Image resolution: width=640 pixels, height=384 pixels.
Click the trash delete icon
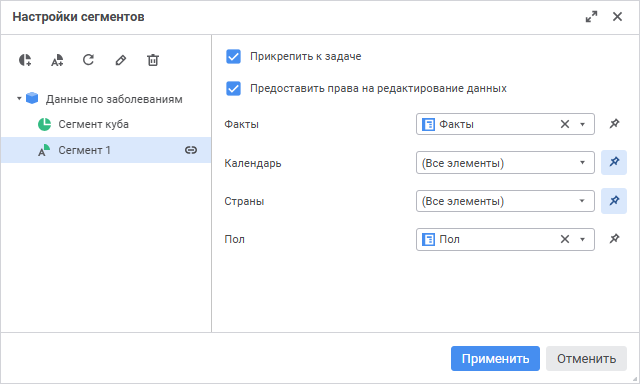point(153,60)
